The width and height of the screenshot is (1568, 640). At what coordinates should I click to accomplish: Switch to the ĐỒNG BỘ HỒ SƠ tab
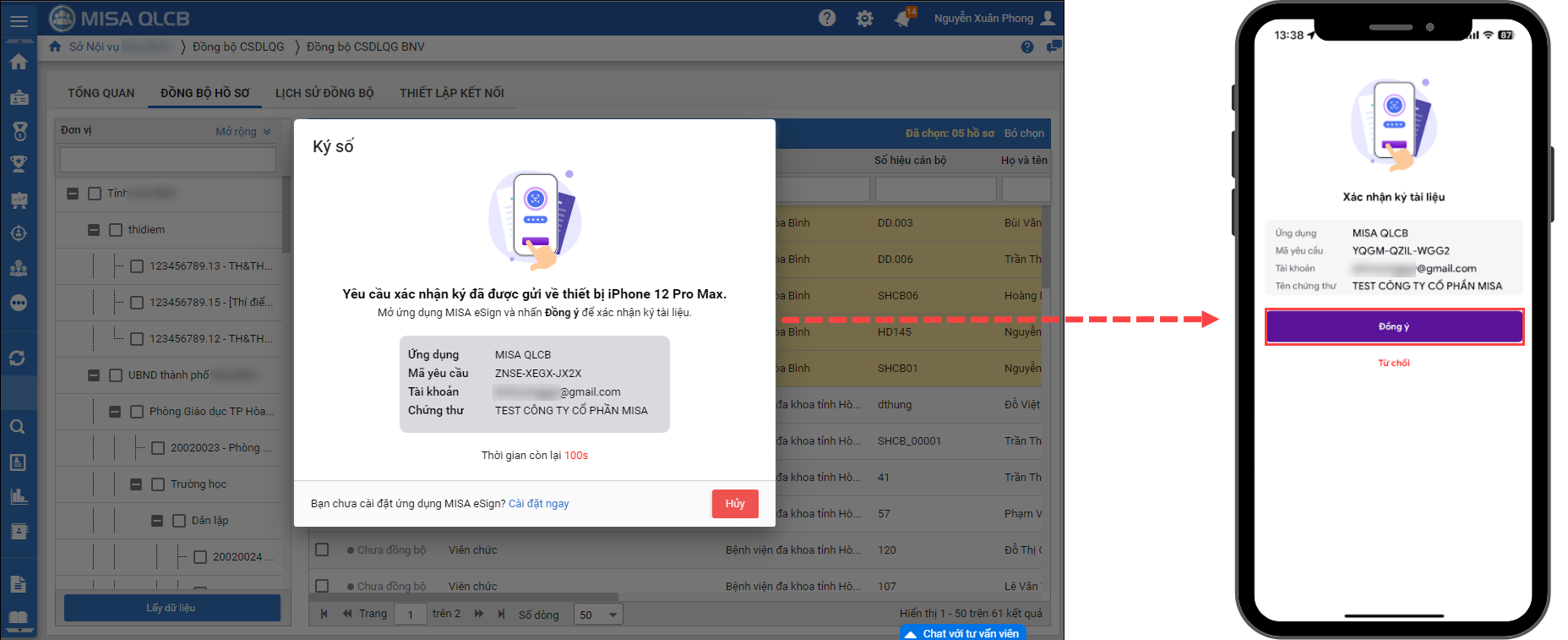tap(205, 93)
